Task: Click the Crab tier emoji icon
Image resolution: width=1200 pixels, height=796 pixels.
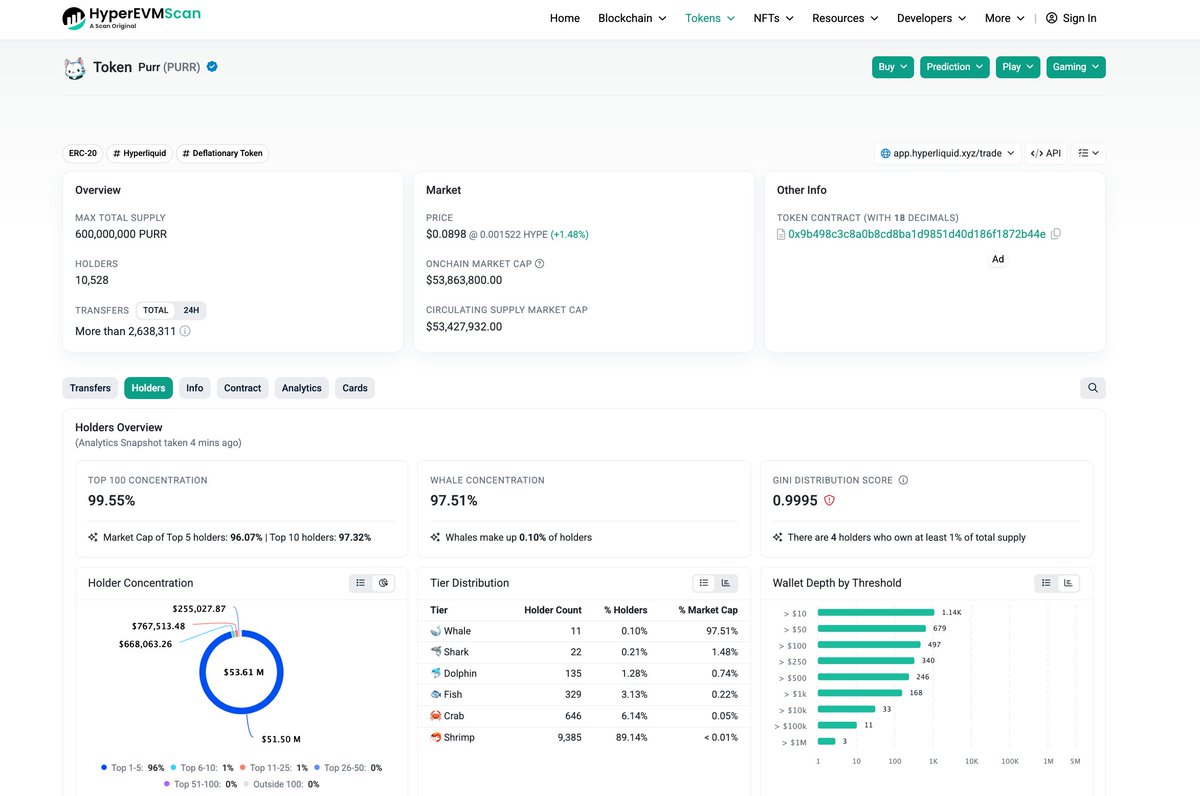Action: click(x=436, y=716)
